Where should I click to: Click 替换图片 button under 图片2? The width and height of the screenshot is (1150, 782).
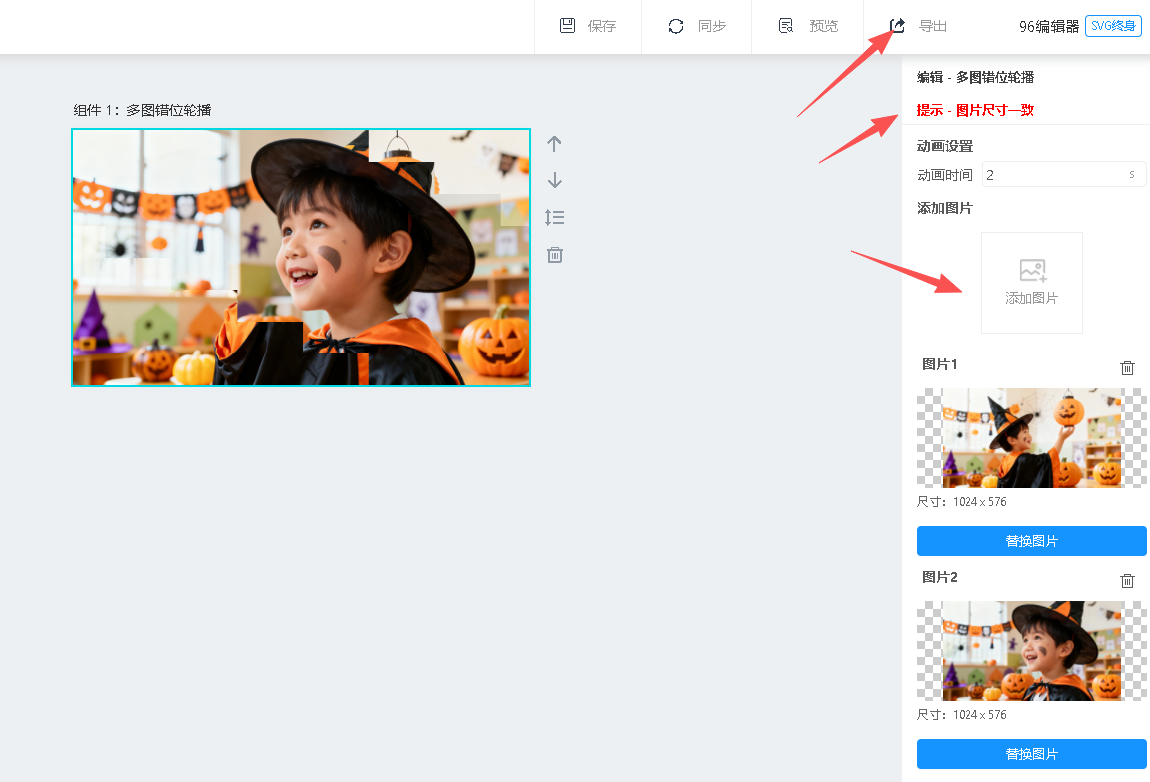pyautogui.click(x=1031, y=754)
